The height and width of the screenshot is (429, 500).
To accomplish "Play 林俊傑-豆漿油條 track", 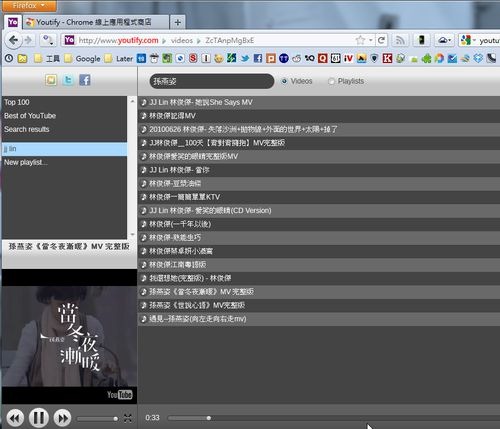I will pos(319,184).
